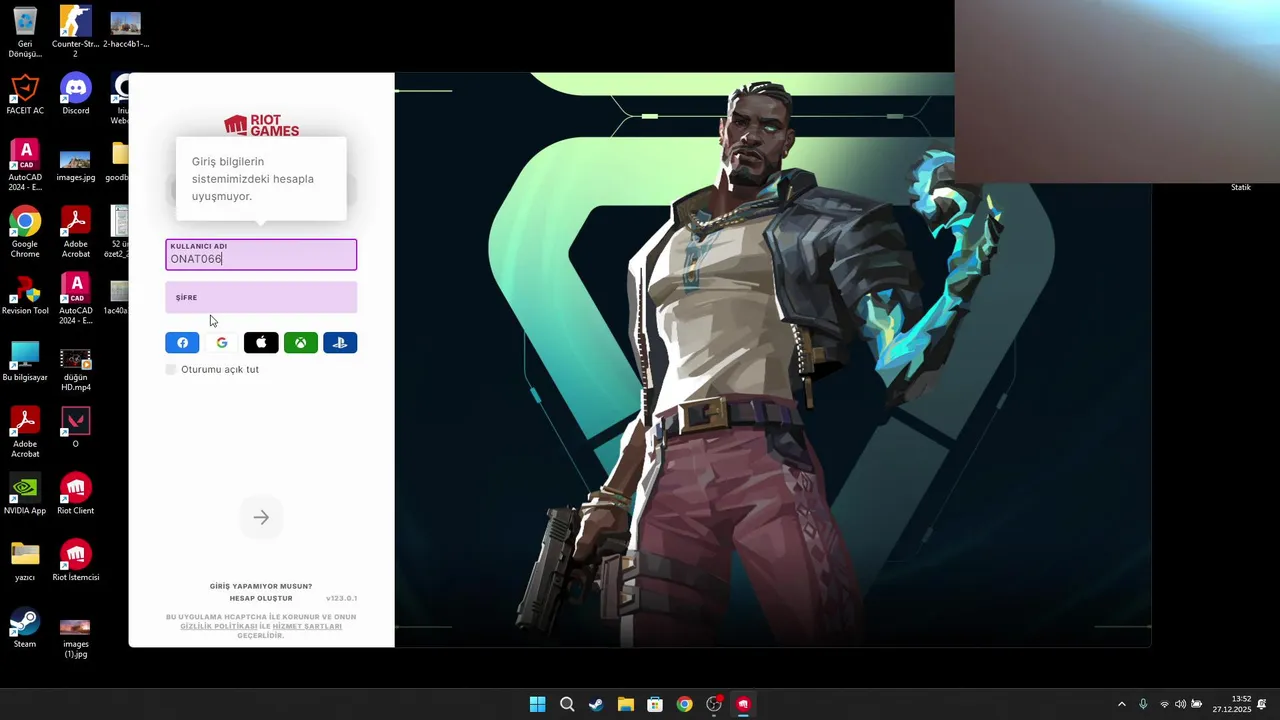This screenshot has height=720, width=1280.
Task: Select the 'Riot Client' desktop shortcut
Action: coord(76,495)
